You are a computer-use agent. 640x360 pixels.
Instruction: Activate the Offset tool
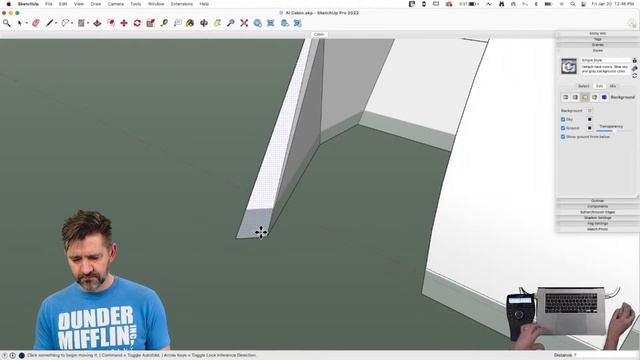tap(111, 23)
